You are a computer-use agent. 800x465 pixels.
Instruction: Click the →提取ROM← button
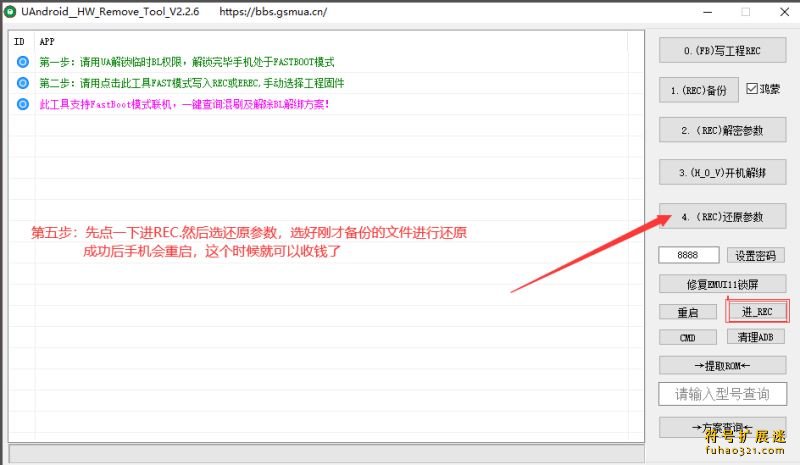[x=722, y=365]
